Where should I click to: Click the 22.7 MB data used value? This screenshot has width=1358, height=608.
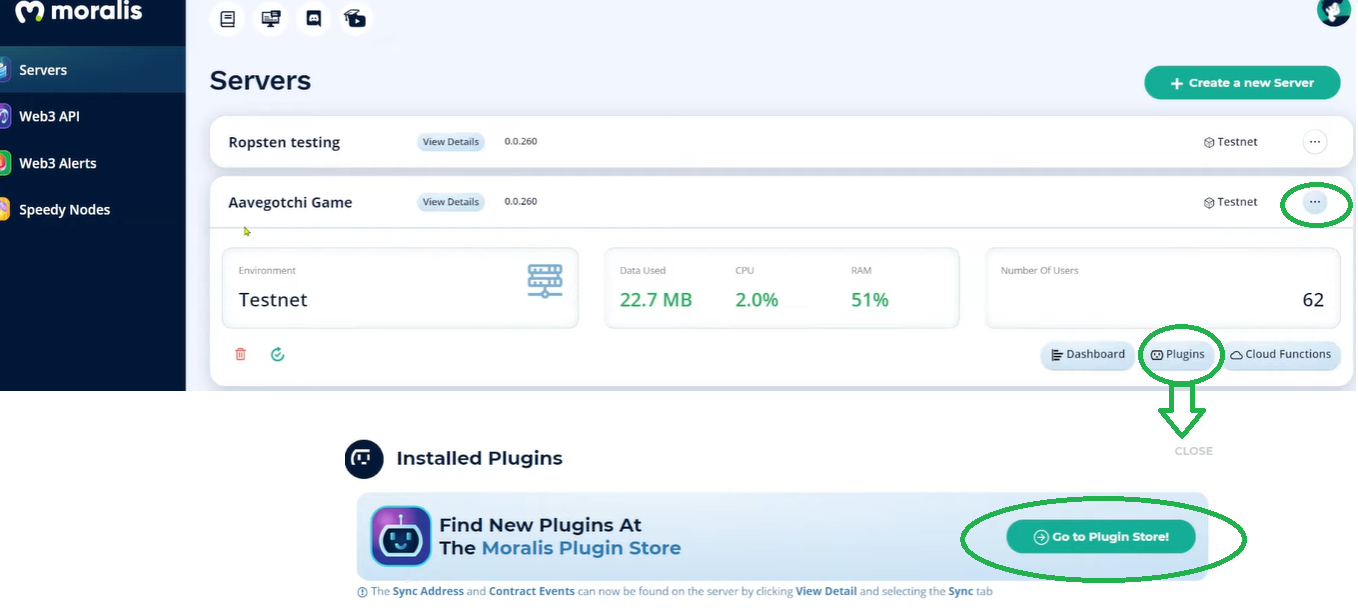point(656,300)
